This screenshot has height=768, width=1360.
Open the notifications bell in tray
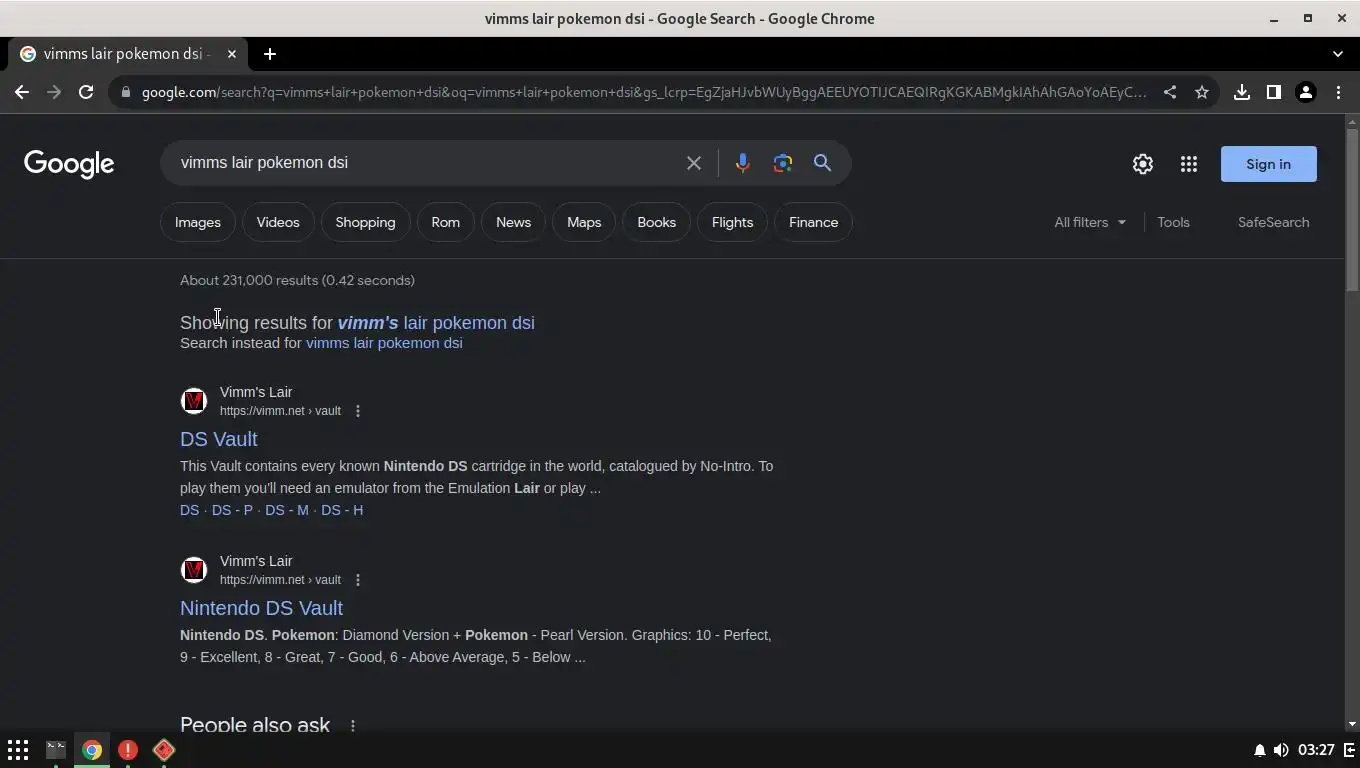click(x=1260, y=750)
